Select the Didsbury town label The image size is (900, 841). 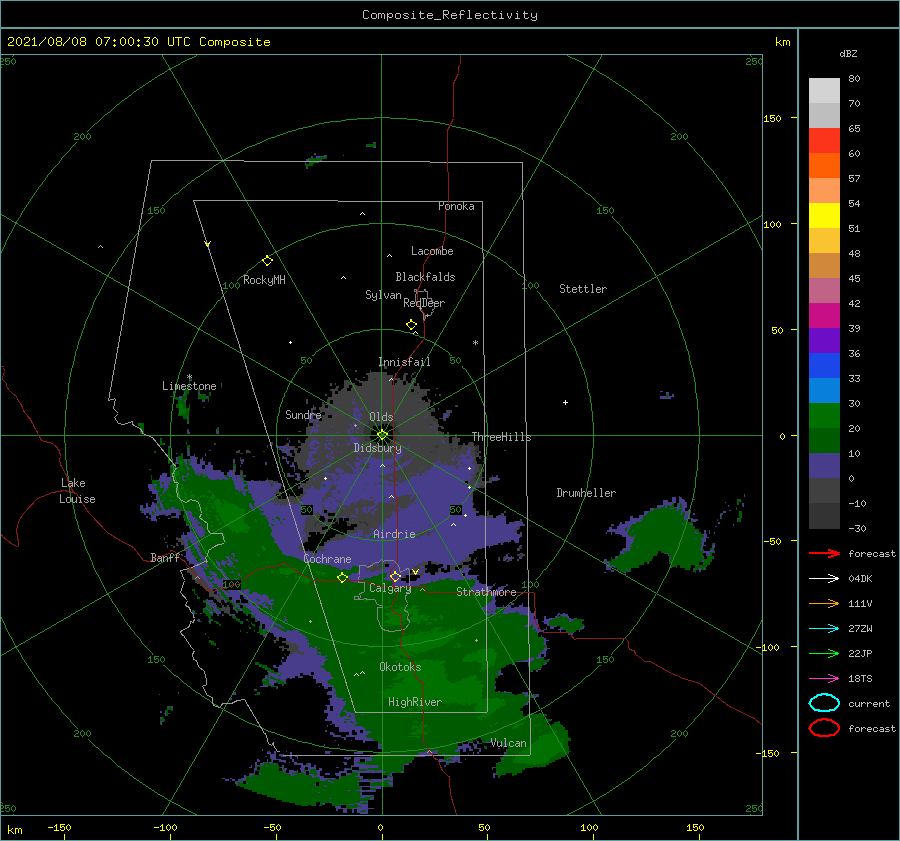point(378,448)
